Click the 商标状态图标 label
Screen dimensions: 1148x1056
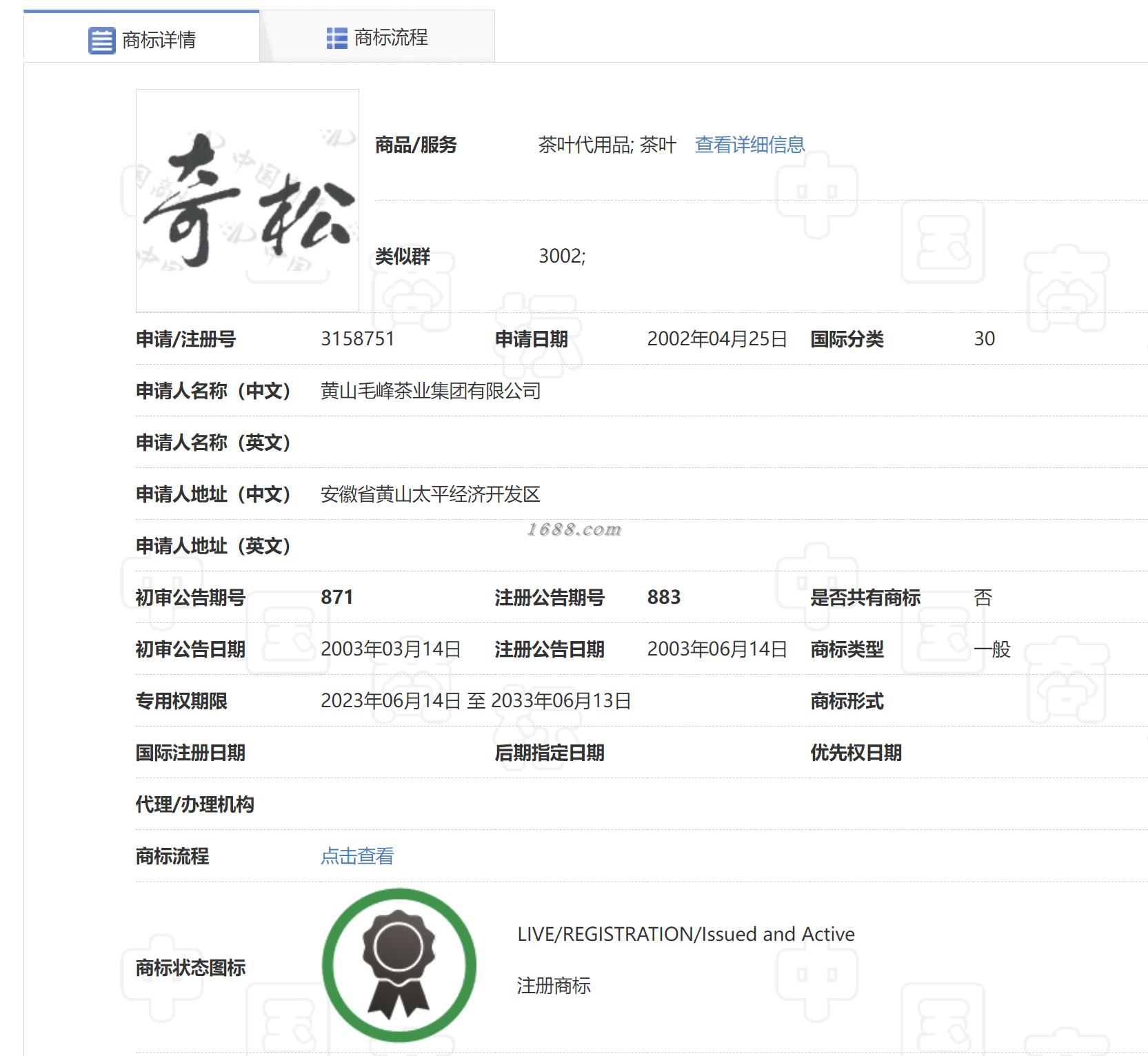pos(190,968)
